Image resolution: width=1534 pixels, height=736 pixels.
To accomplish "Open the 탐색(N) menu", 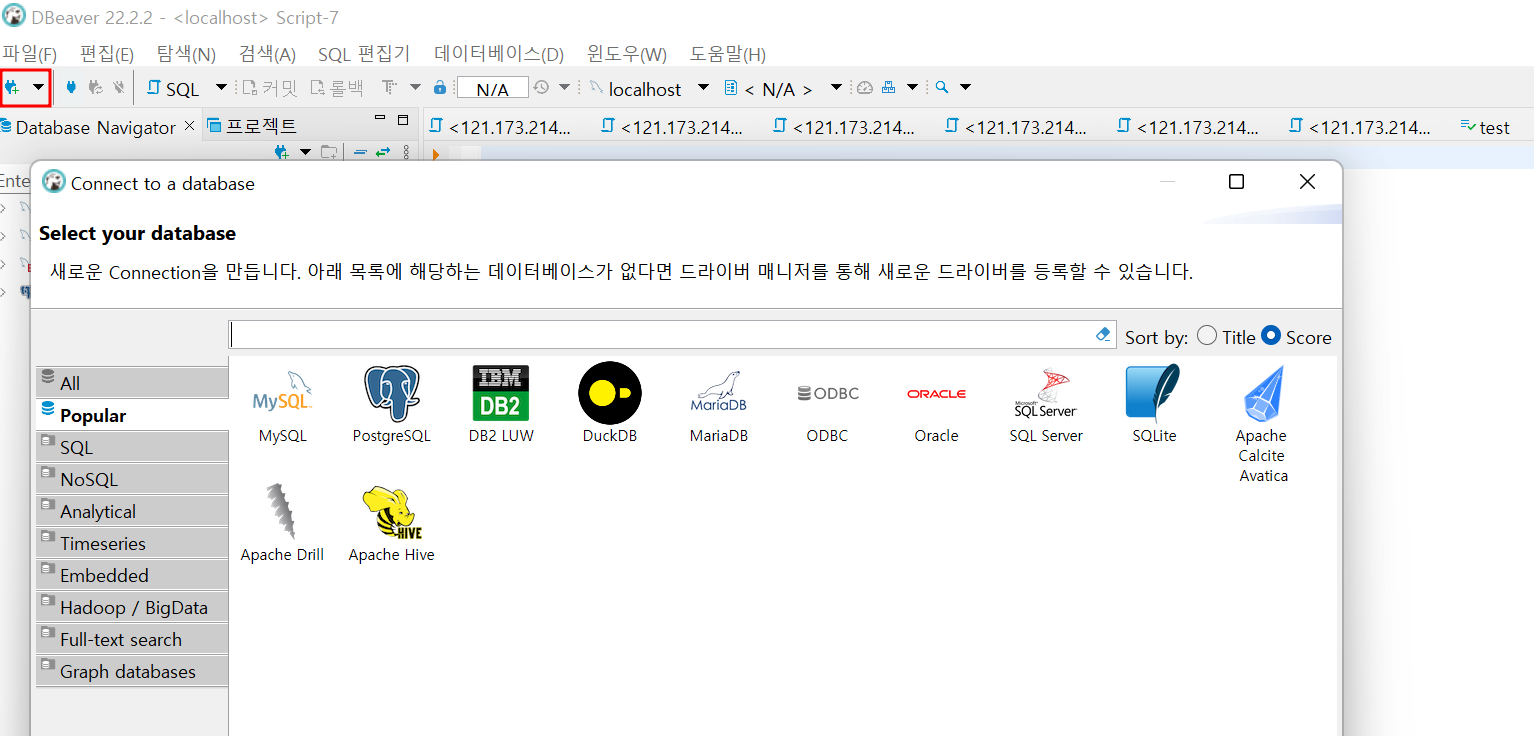I will 186,54.
